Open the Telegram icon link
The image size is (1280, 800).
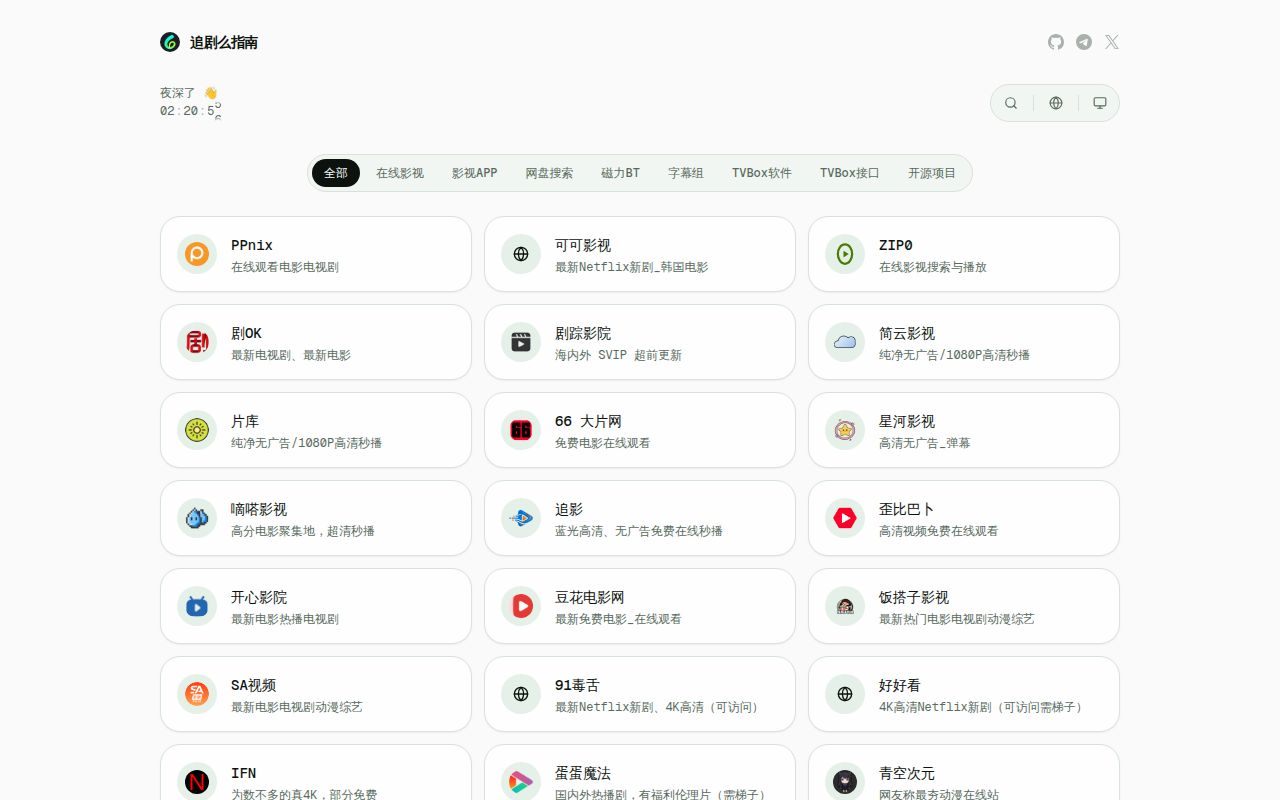coord(1084,42)
